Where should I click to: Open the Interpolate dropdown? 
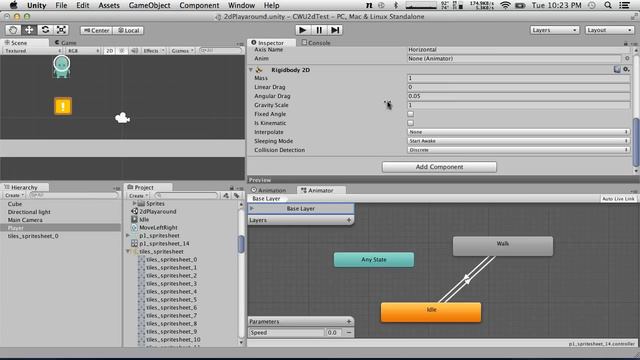pyautogui.click(x=518, y=132)
